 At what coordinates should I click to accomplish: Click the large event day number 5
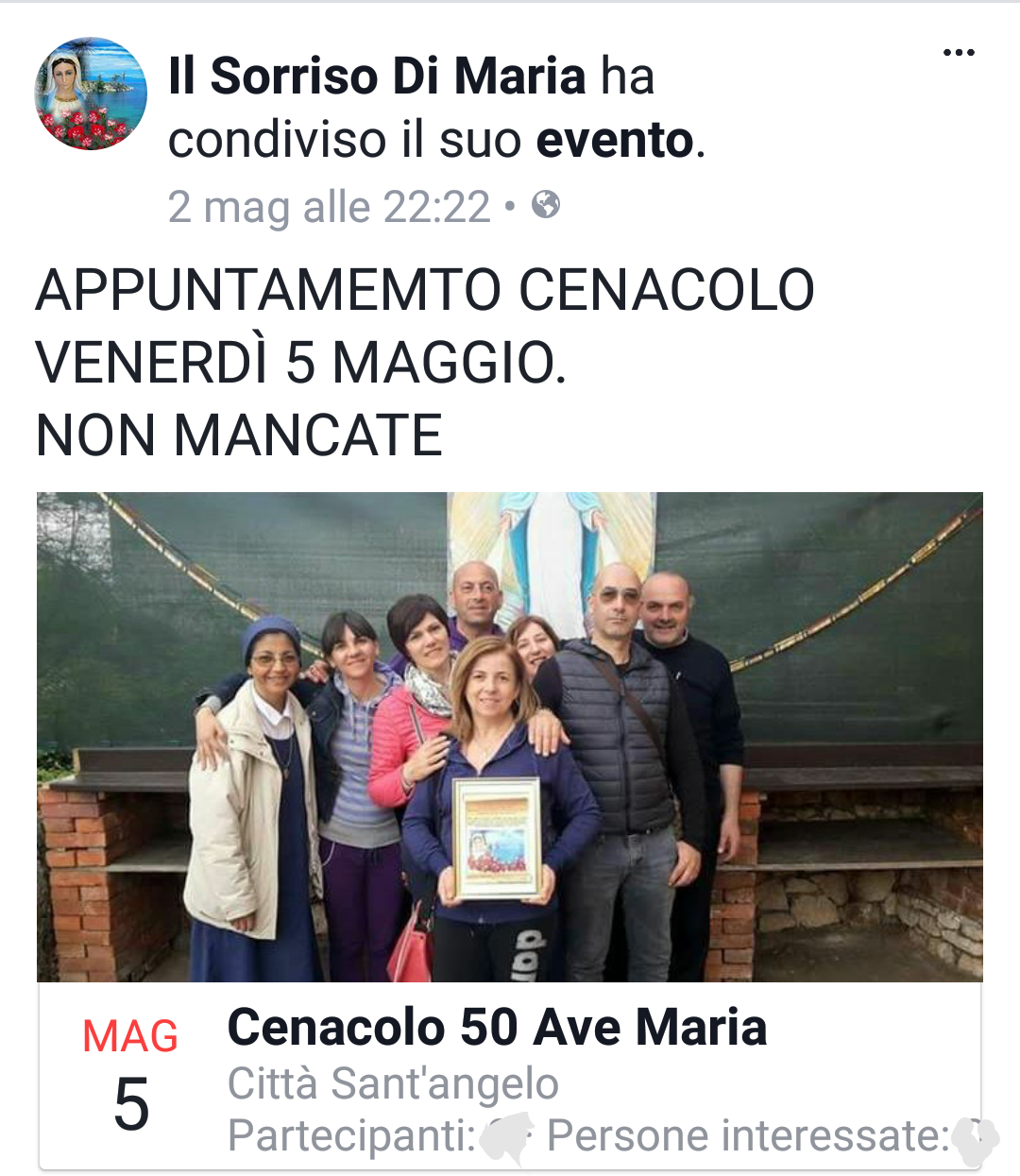click(x=131, y=1103)
